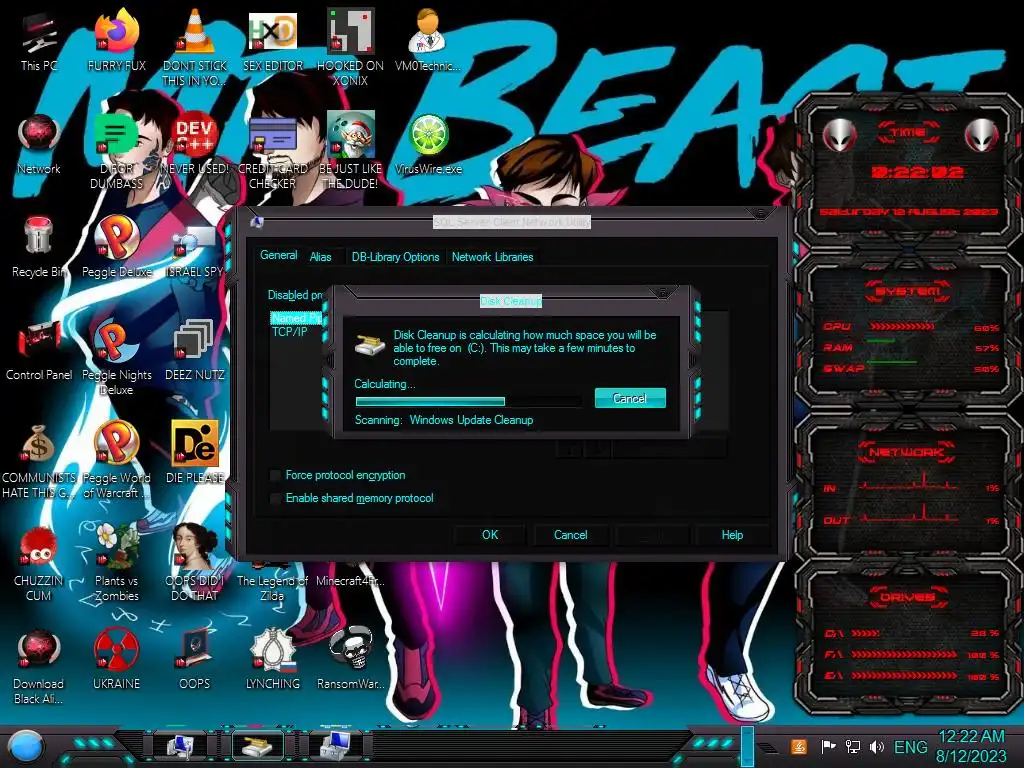1024x768 pixels.
Task: Click Cancel in the Client Network Utility
Action: pos(571,535)
